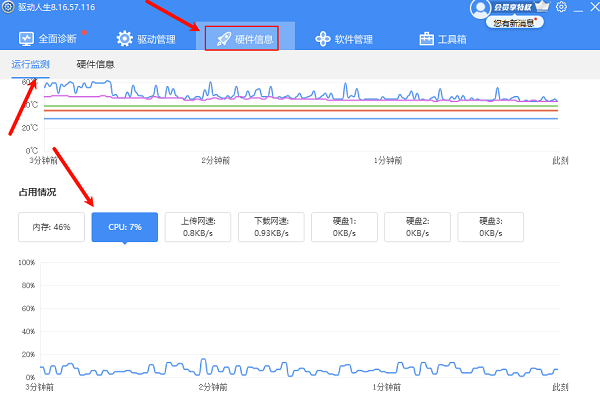Click the 100% label on CPU chart
The height and width of the screenshot is (395, 600).
pyautogui.click(x=27, y=263)
